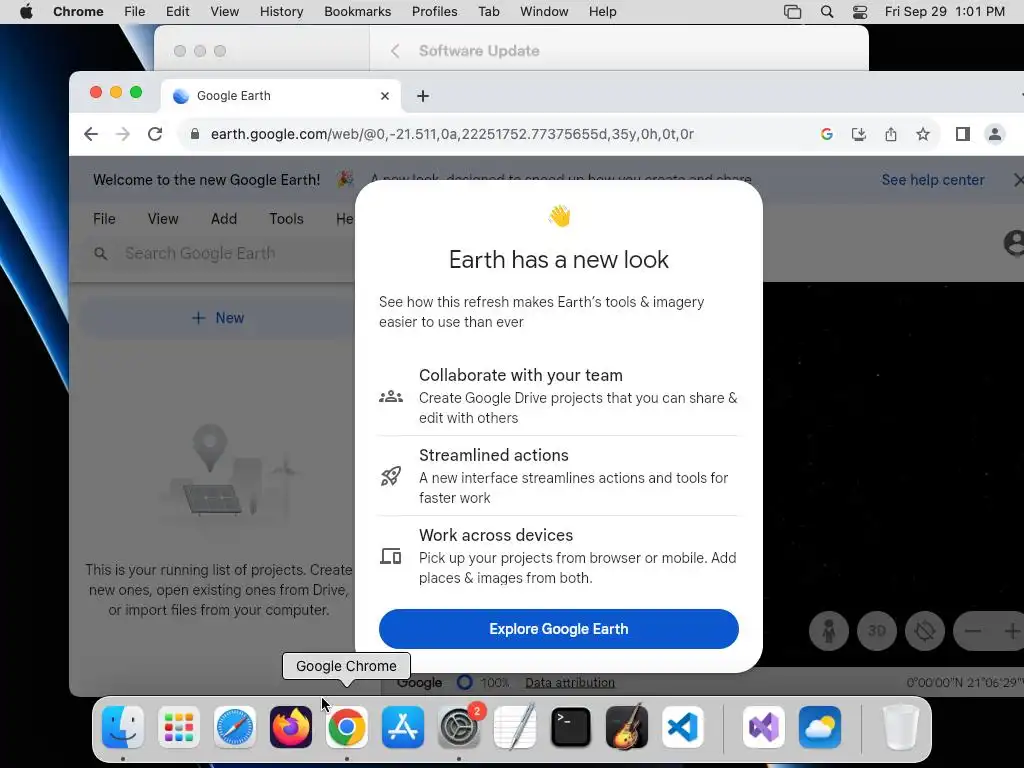
Task: Go back in Software Update window
Action: click(x=395, y=51)
